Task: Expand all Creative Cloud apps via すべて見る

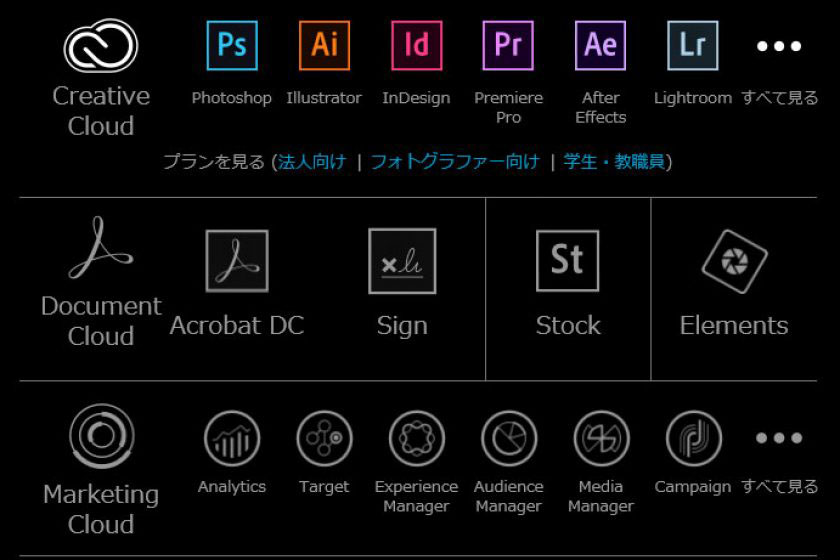Action: [779, 97]
